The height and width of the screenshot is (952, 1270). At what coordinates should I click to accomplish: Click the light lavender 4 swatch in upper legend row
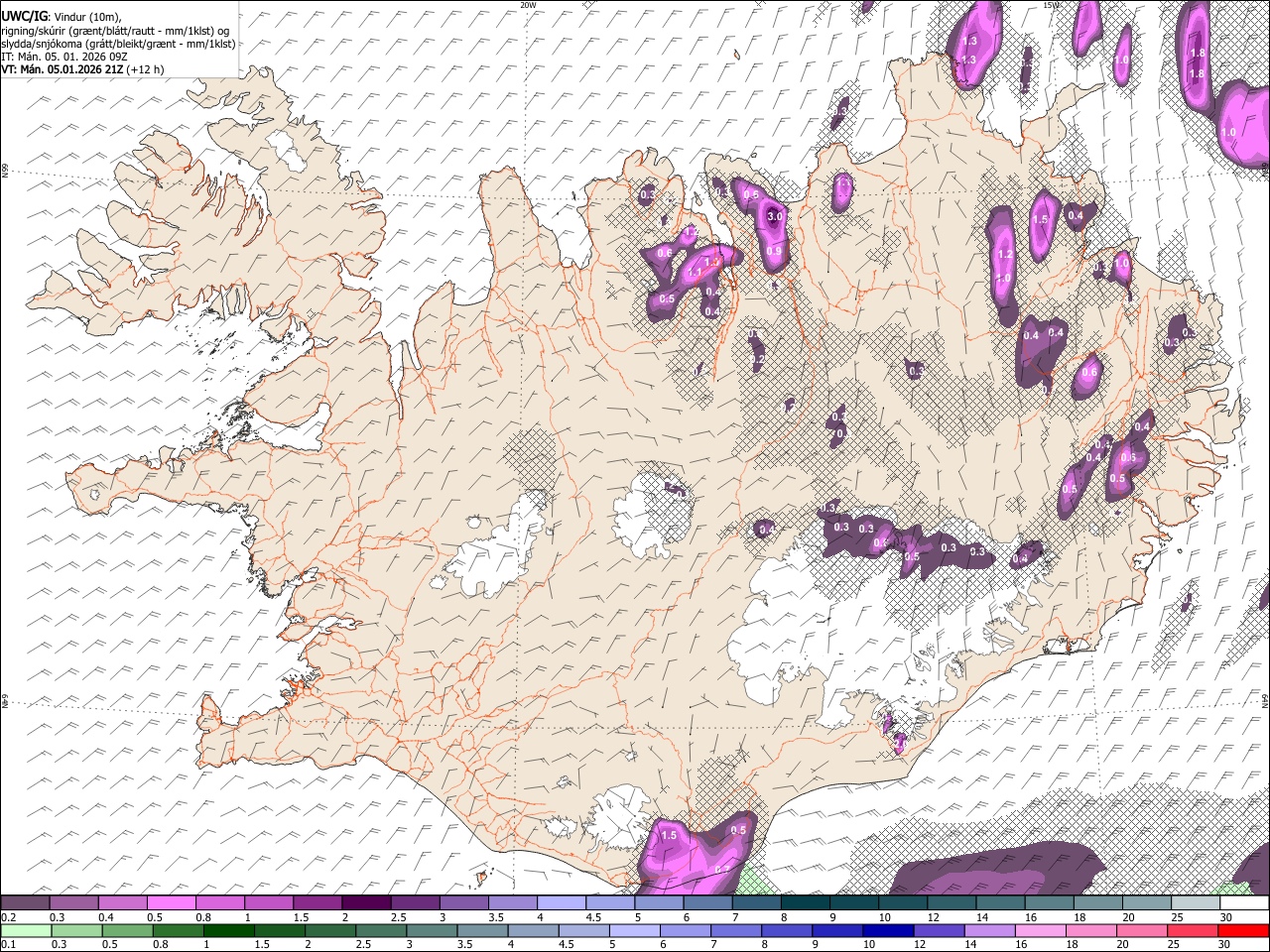[x=560, y=903]
